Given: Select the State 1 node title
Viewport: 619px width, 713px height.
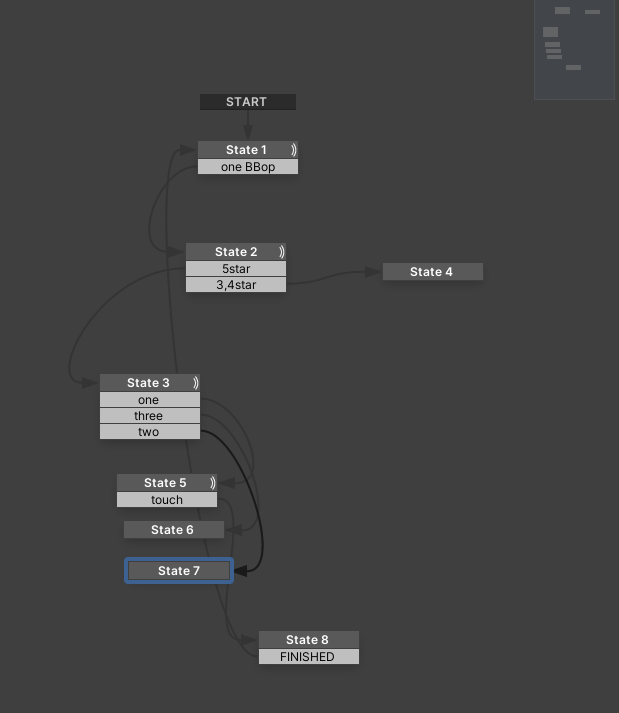Looking at the screenshot, I should pos(242,150).
